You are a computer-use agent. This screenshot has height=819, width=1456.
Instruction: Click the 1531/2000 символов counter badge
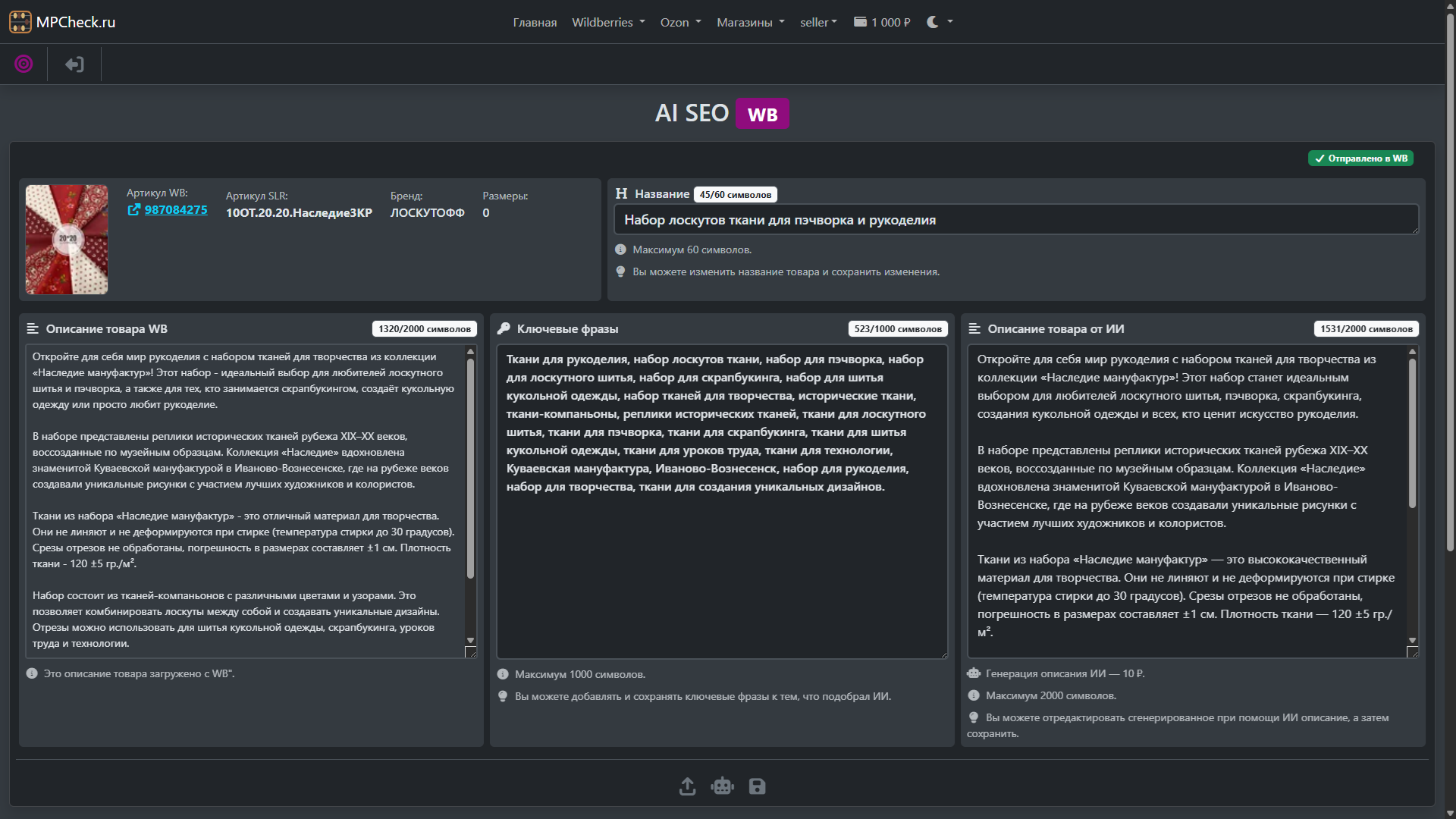point(1367,329)
